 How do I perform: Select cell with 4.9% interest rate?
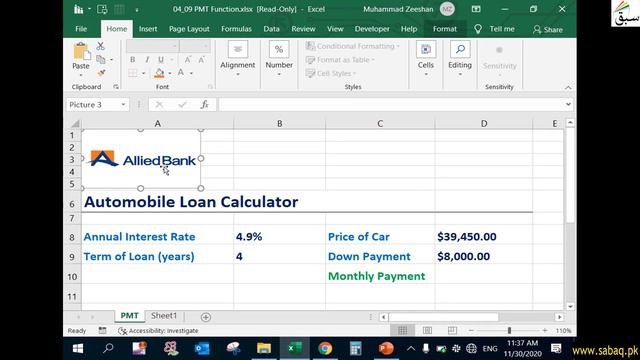(280, 237)
